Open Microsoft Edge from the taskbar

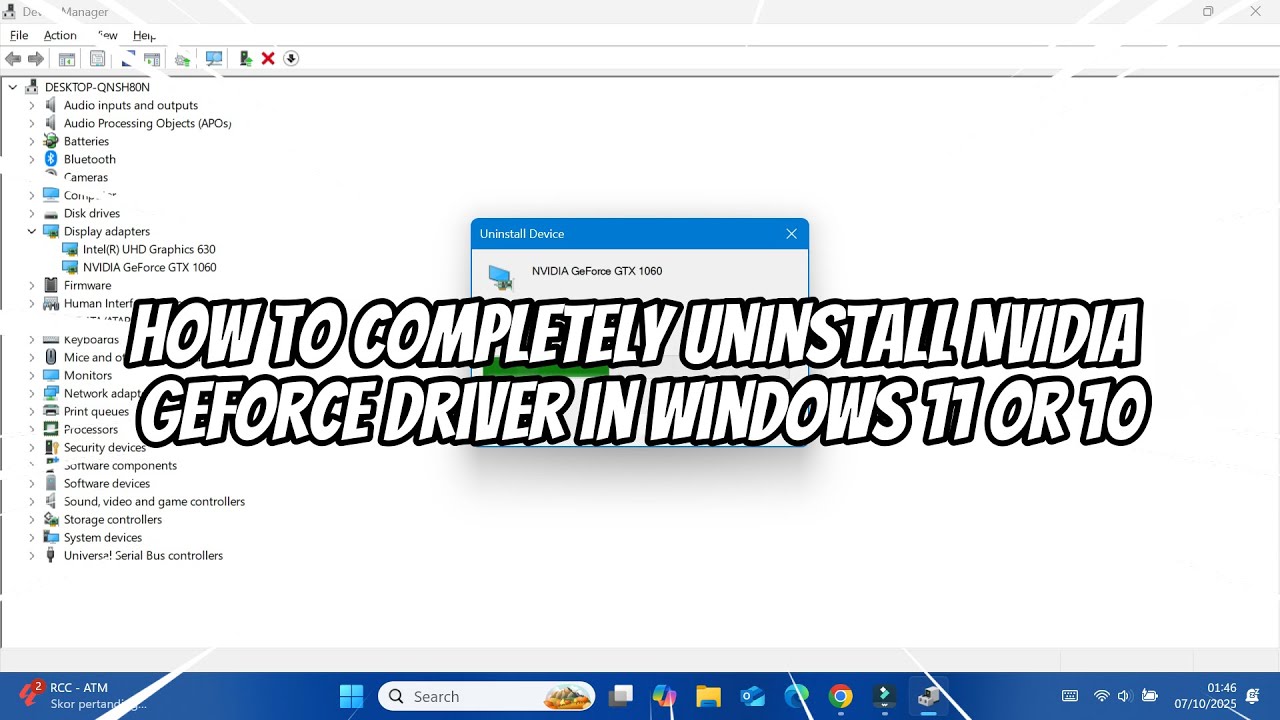coord(797,696)
